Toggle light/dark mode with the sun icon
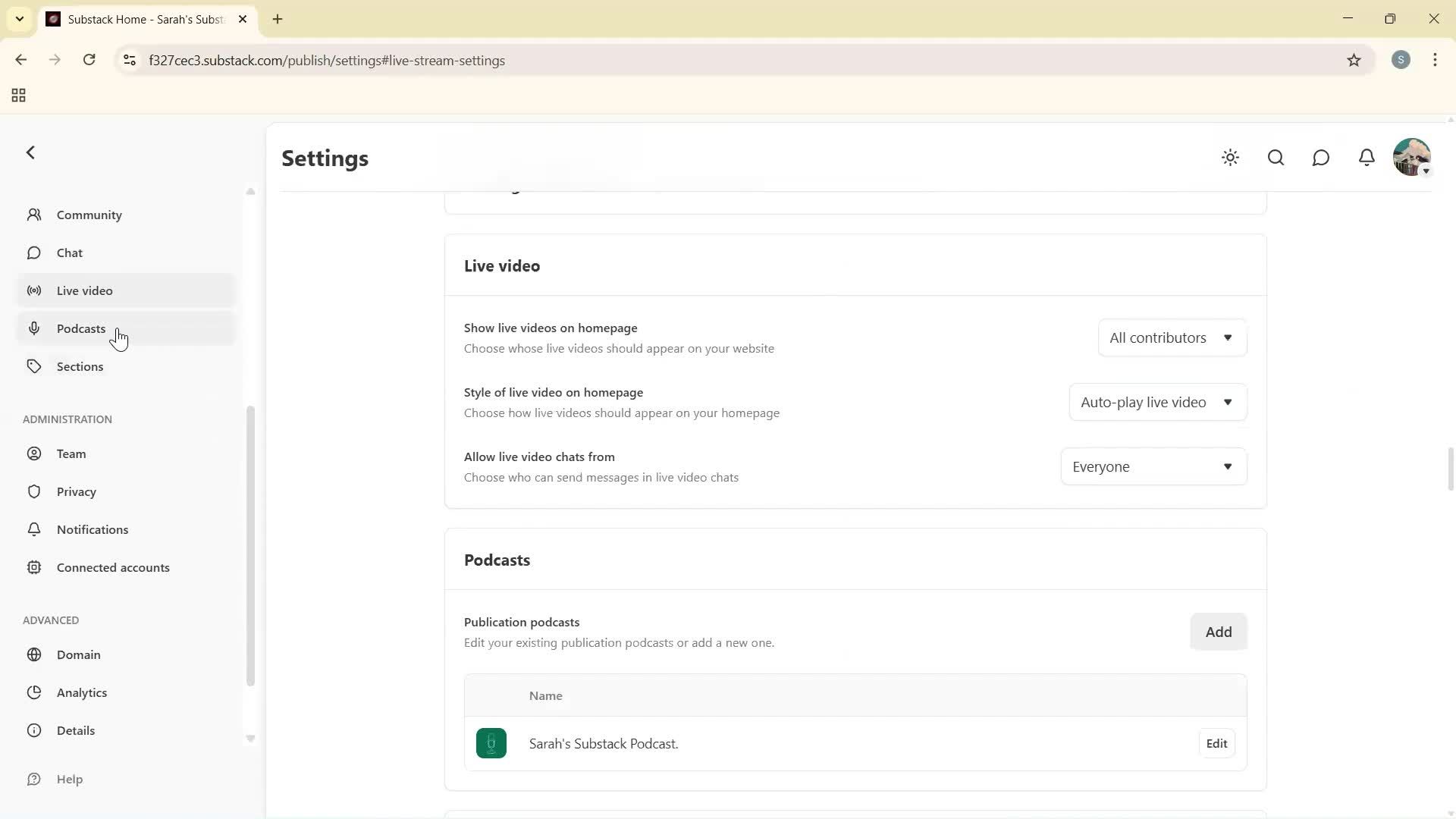The image size is (1456, 819). [1230, 158]
